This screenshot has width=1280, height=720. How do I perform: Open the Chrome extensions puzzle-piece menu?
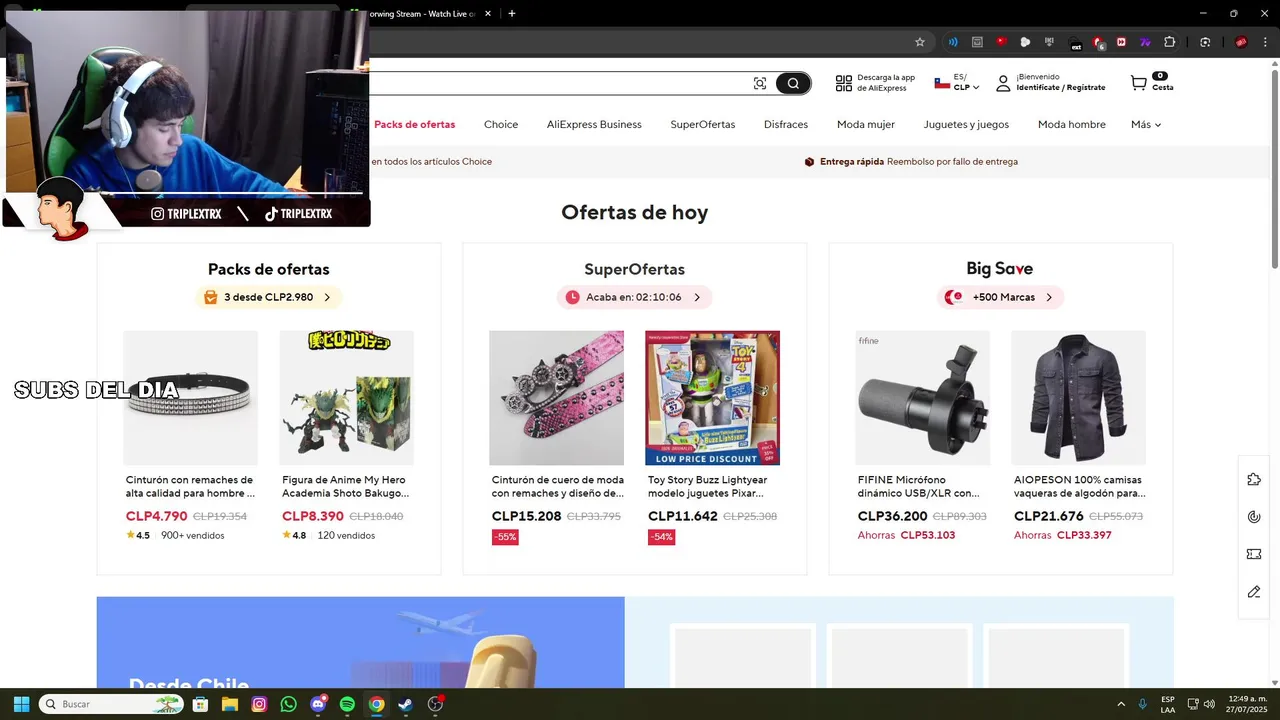pyautogui.click(x=1169, y=42)
